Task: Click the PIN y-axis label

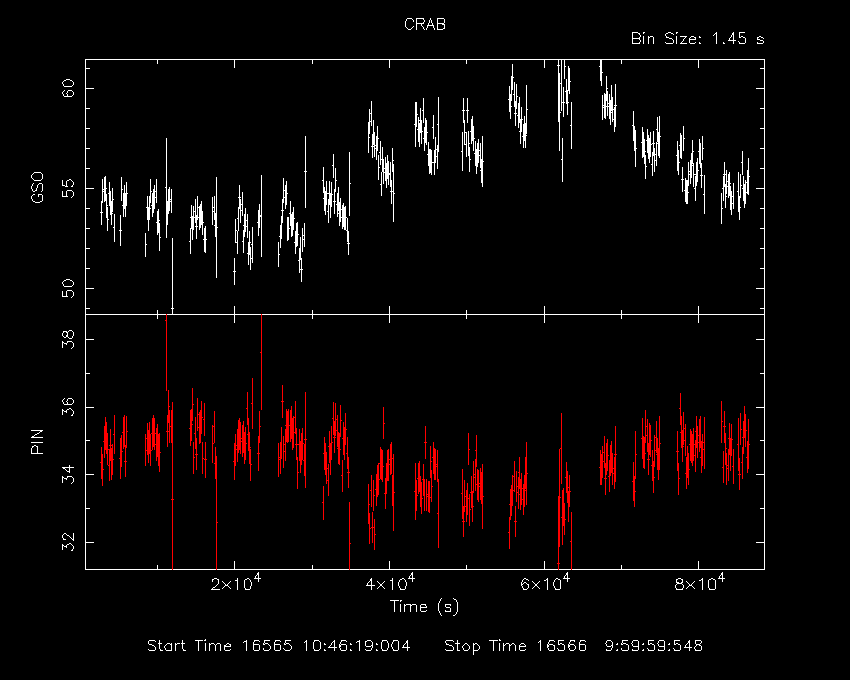Action: click(x=37, y=441)
